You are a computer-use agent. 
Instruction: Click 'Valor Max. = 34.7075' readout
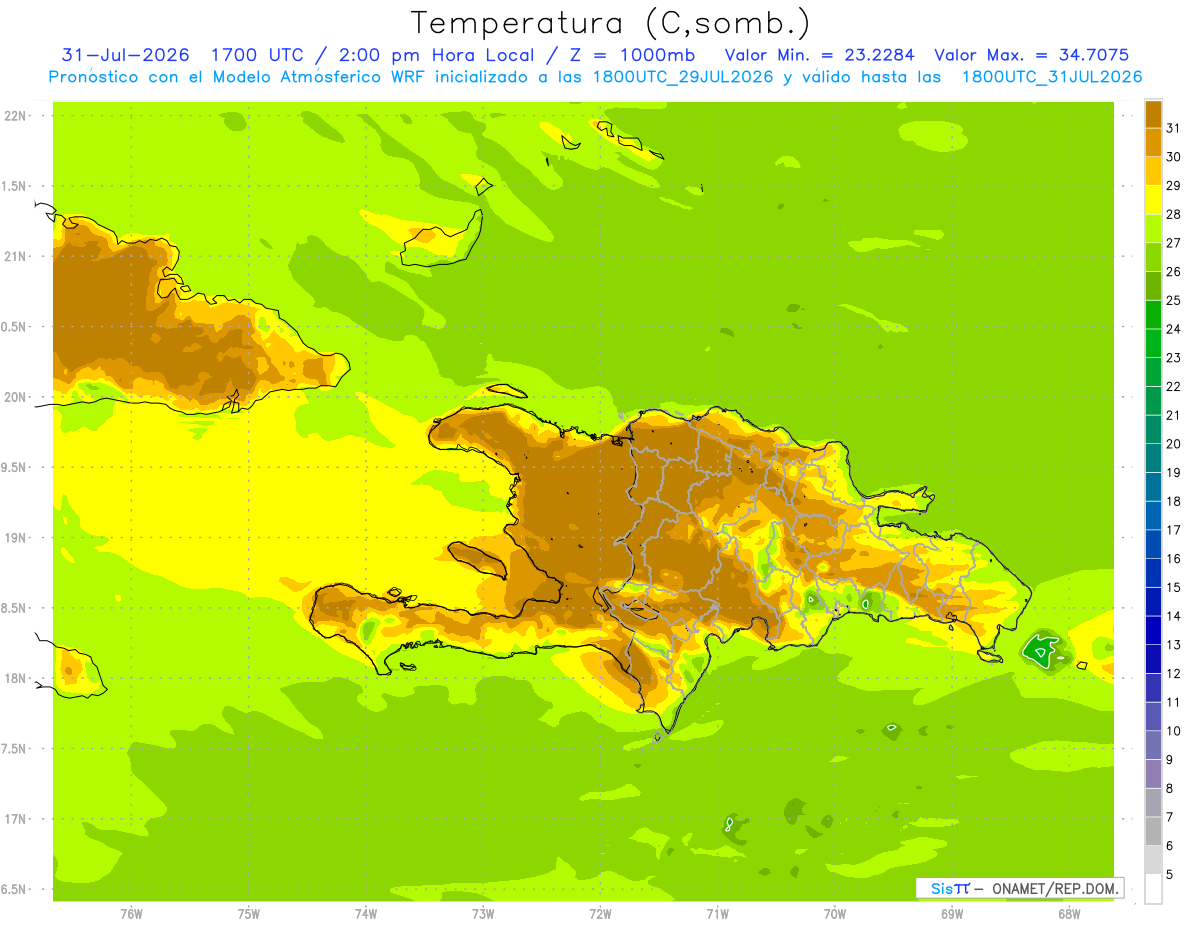pos(1032,55)
